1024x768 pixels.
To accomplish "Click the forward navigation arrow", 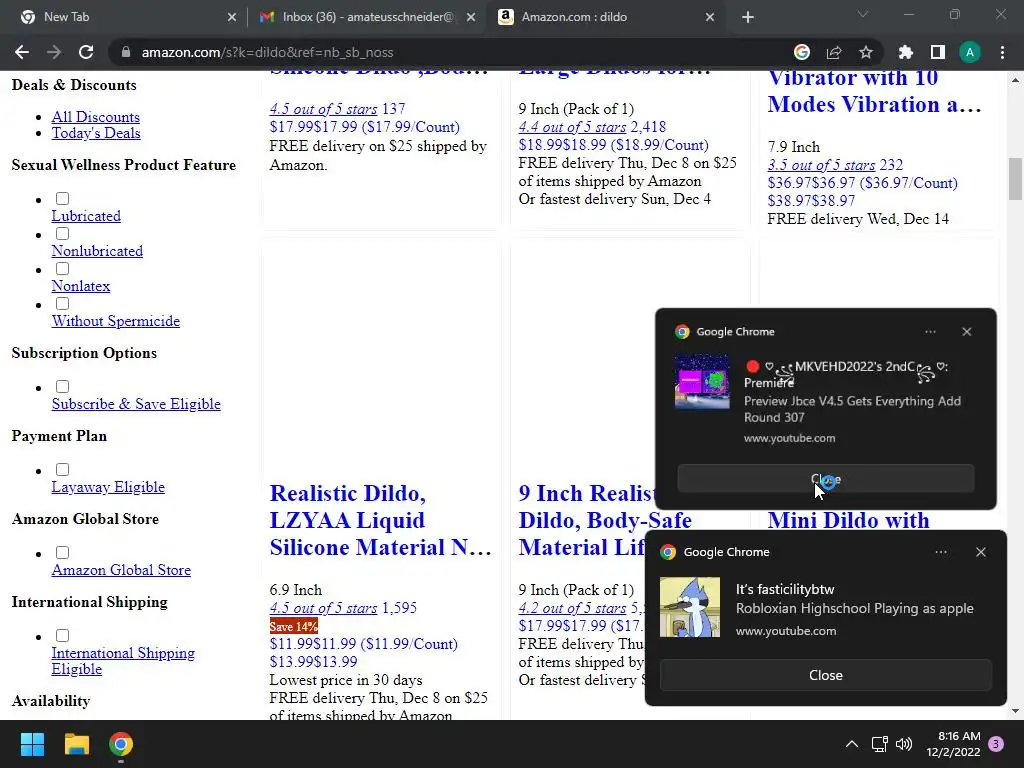I will tap(54, 52).
